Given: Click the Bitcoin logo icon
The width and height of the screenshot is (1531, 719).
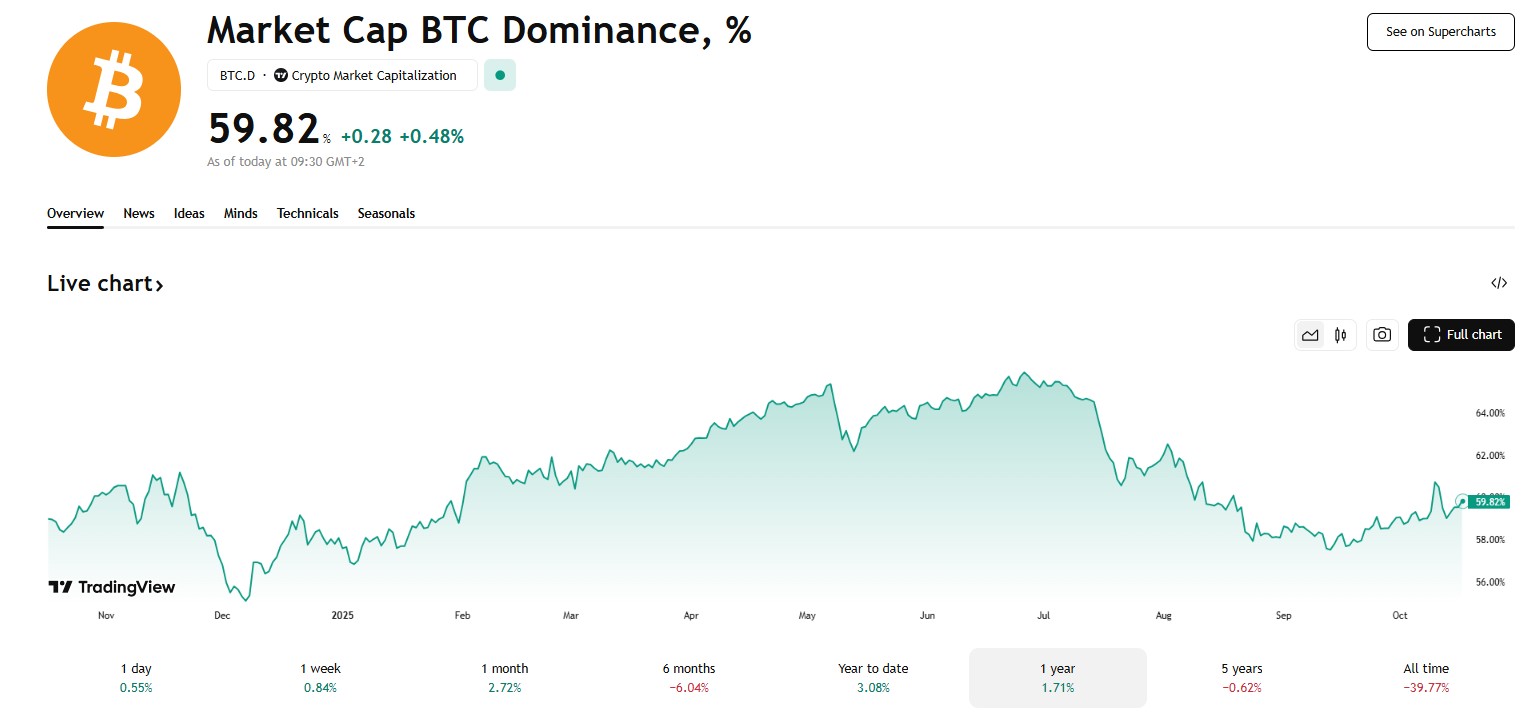Looking at the screenshot, I should point(113,90).
